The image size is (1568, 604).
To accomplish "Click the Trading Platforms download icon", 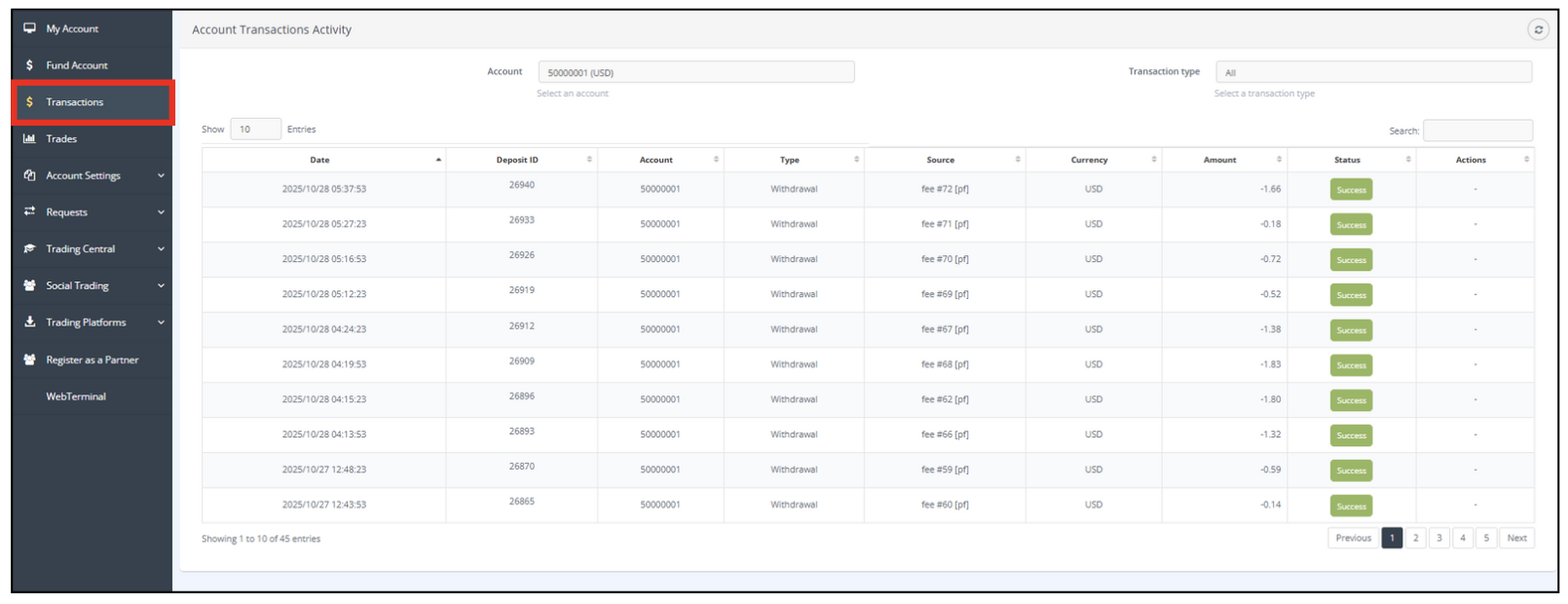I will 30,321.
